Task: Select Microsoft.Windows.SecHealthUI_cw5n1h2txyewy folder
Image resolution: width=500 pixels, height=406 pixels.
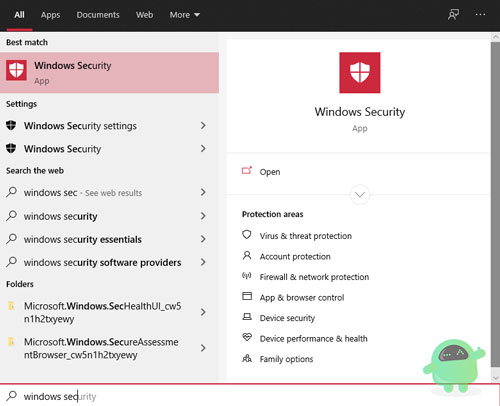Action: tap(109, 312)
